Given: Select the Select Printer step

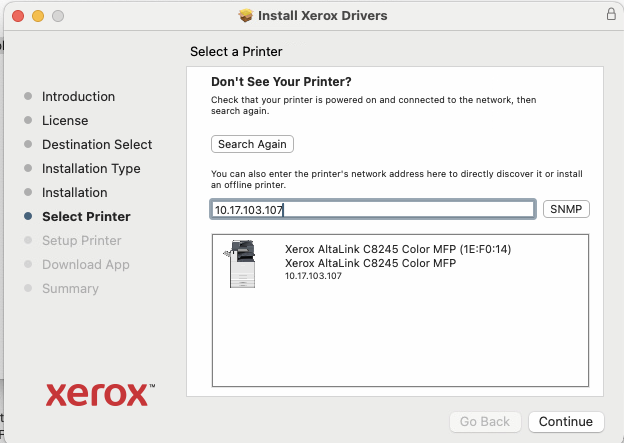Looking at the screenshot, I should point(86,217).
